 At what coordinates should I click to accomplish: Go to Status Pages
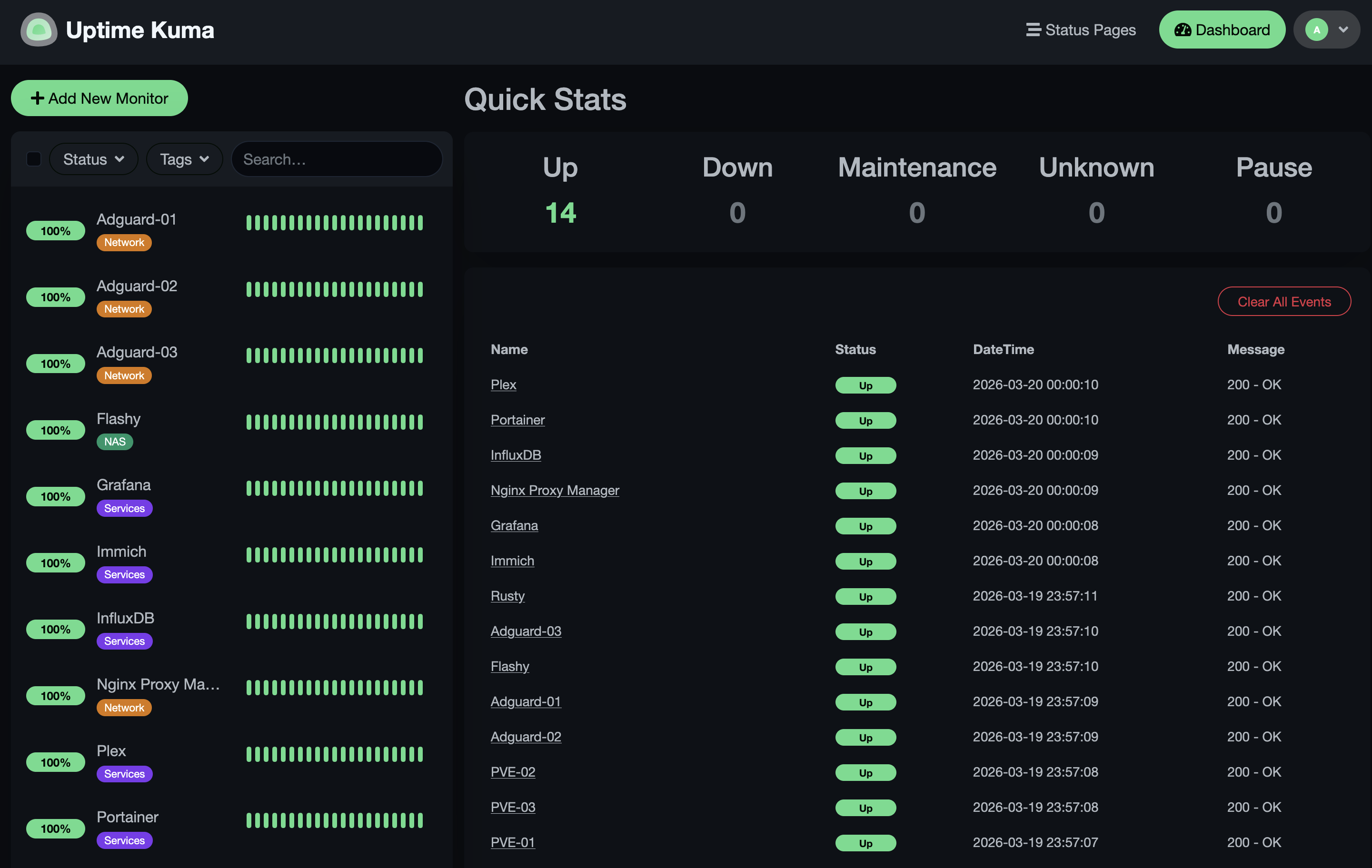1081,30
